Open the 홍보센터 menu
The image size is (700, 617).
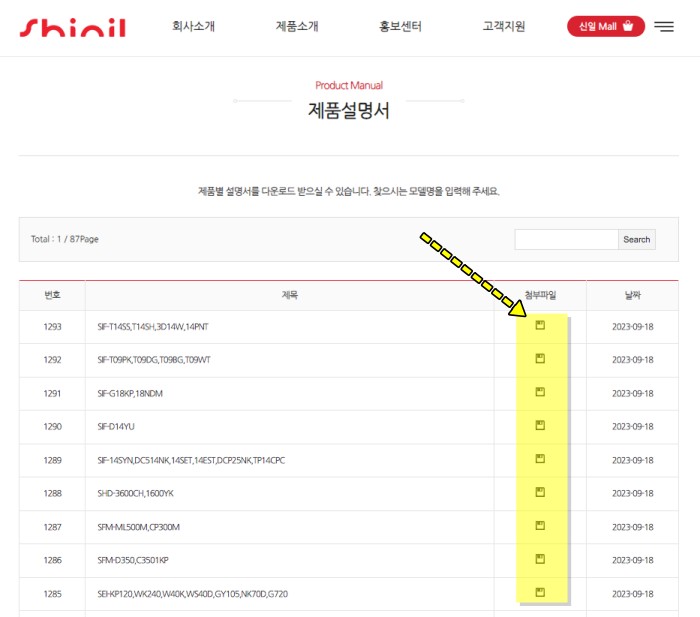(x=400, y=26)
